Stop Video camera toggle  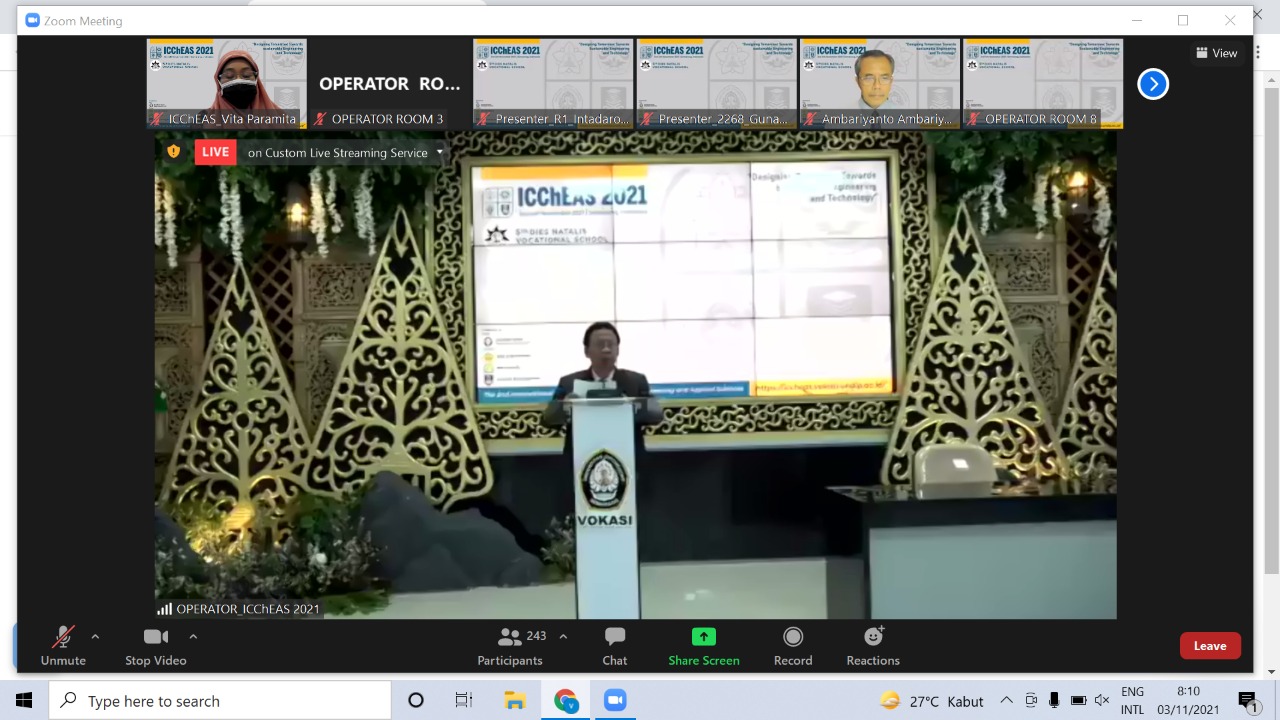(x=155, y=645)
